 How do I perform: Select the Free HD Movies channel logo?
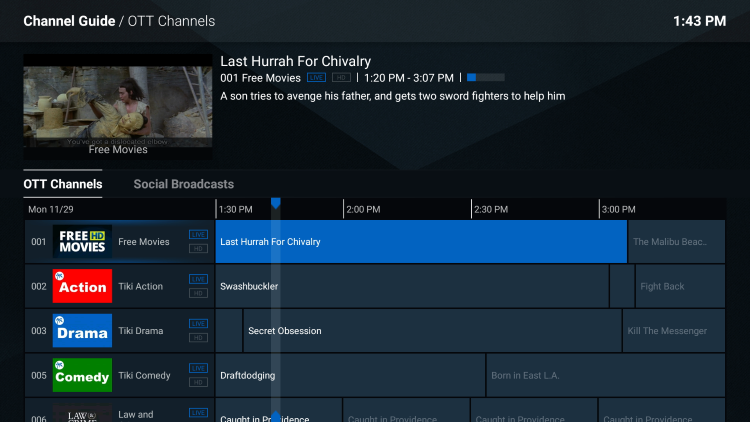[82, 242]
